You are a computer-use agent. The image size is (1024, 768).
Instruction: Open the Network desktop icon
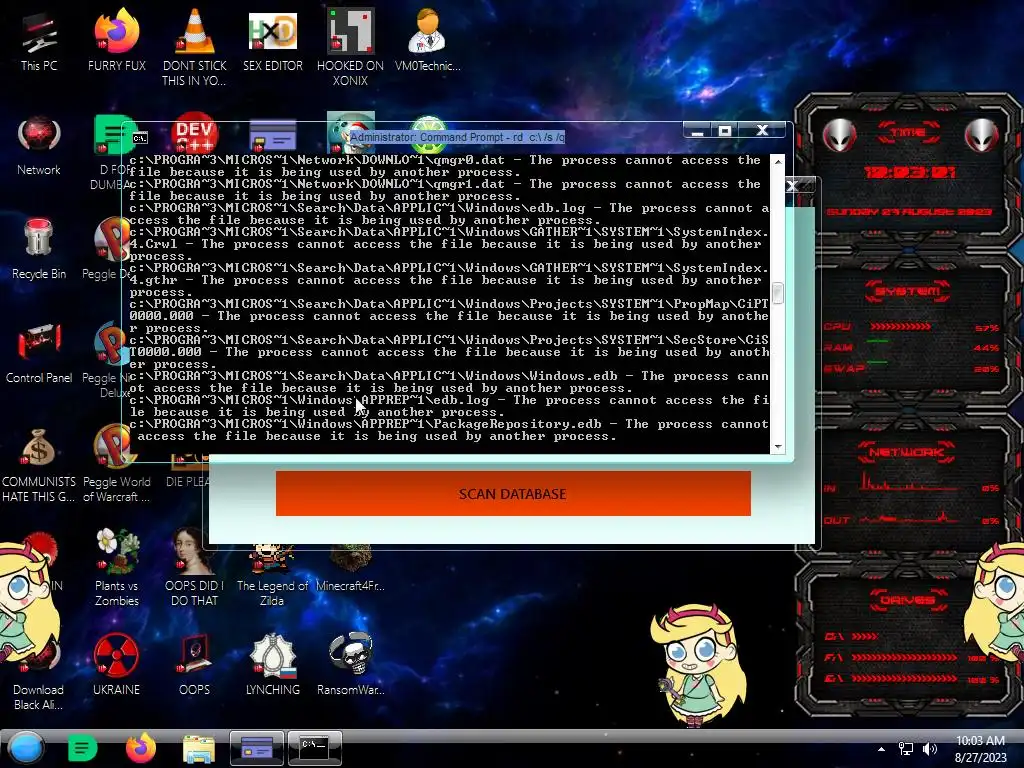39,145
